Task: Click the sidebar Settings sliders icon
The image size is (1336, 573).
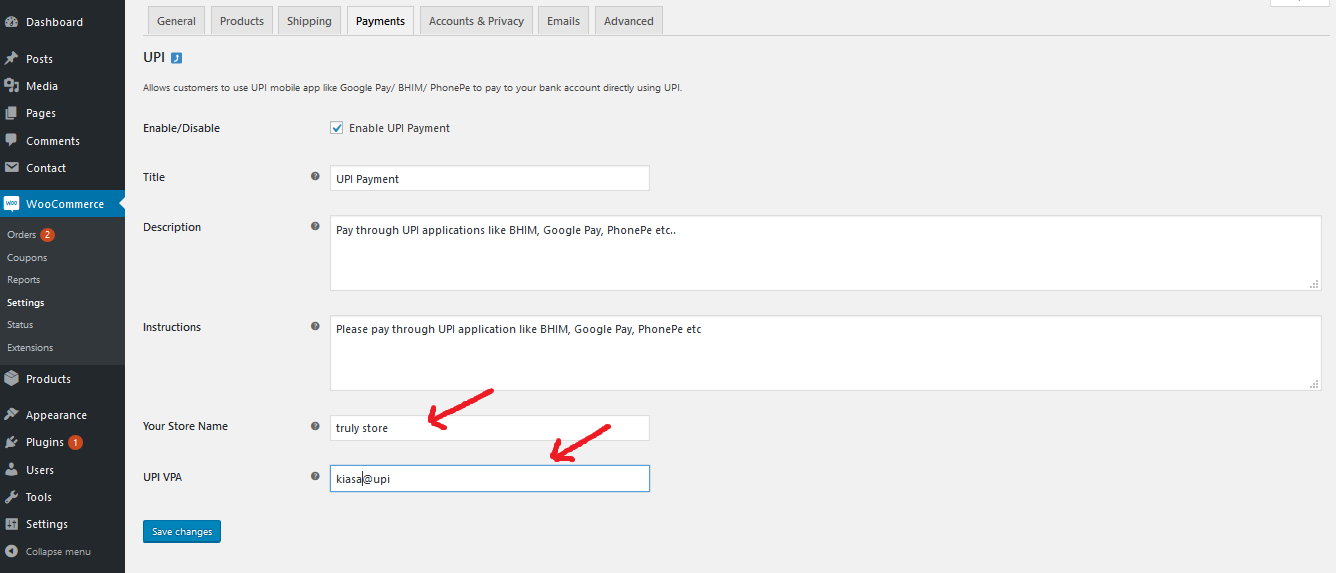Action: [12, 524]
